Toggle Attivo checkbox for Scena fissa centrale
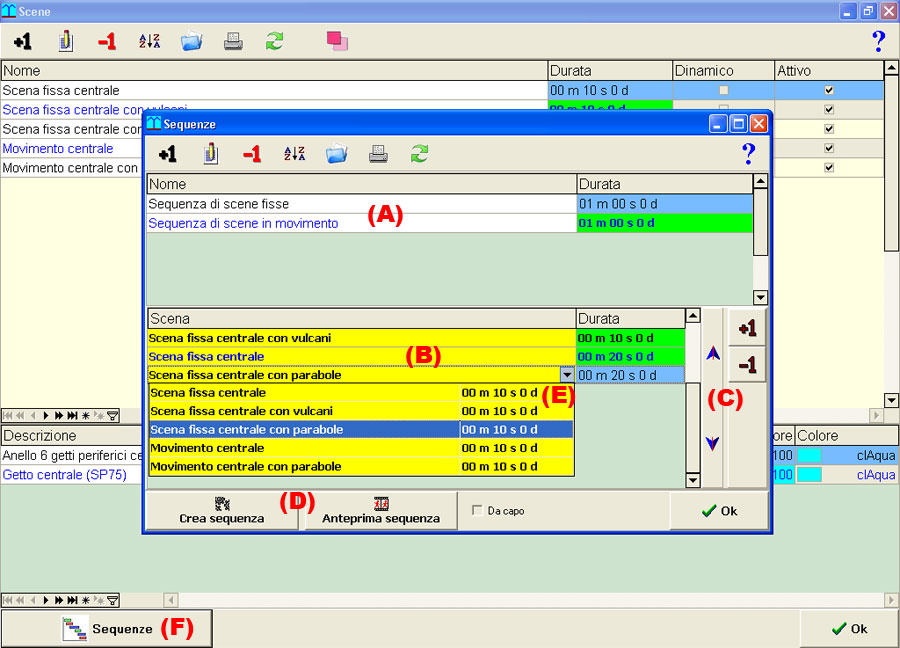Viewport: 900px width, 648px height. pos(829,90)
